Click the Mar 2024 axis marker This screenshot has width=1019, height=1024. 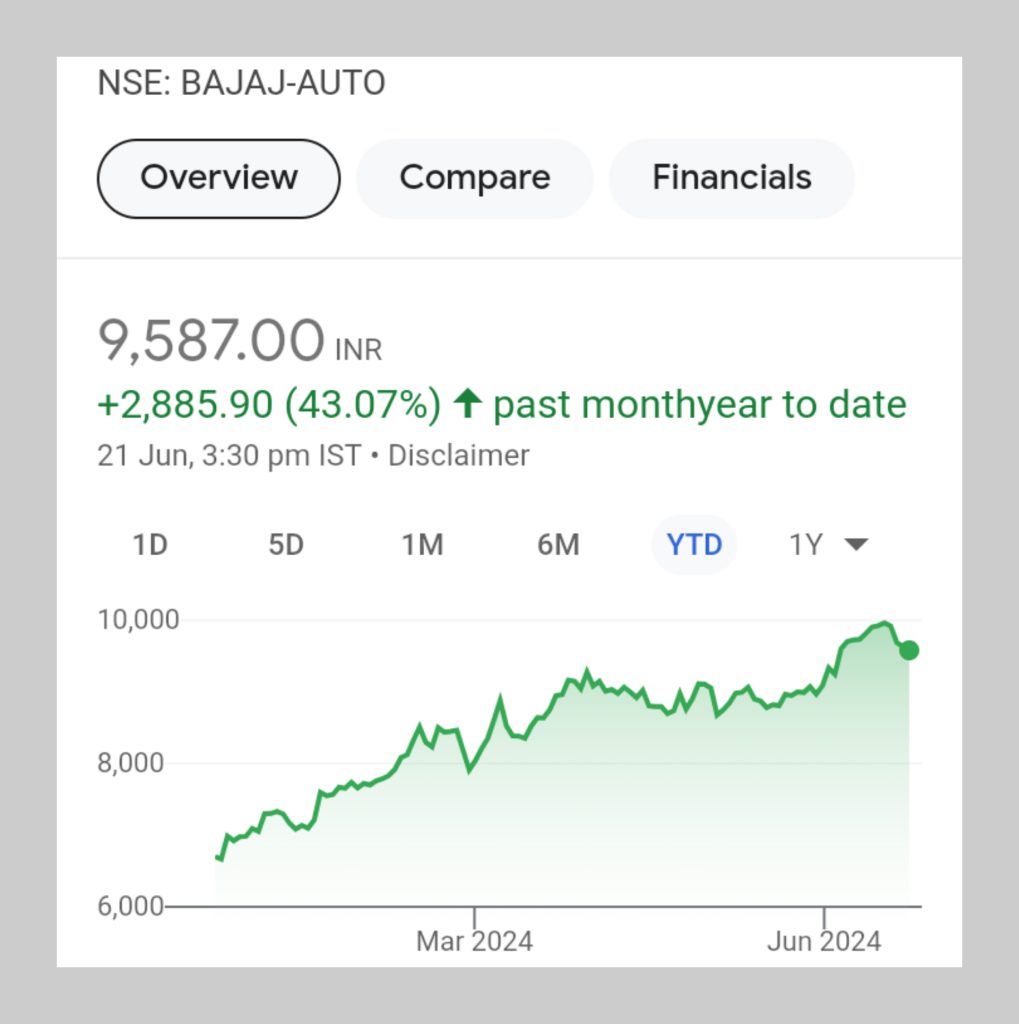tap(474, 941)
